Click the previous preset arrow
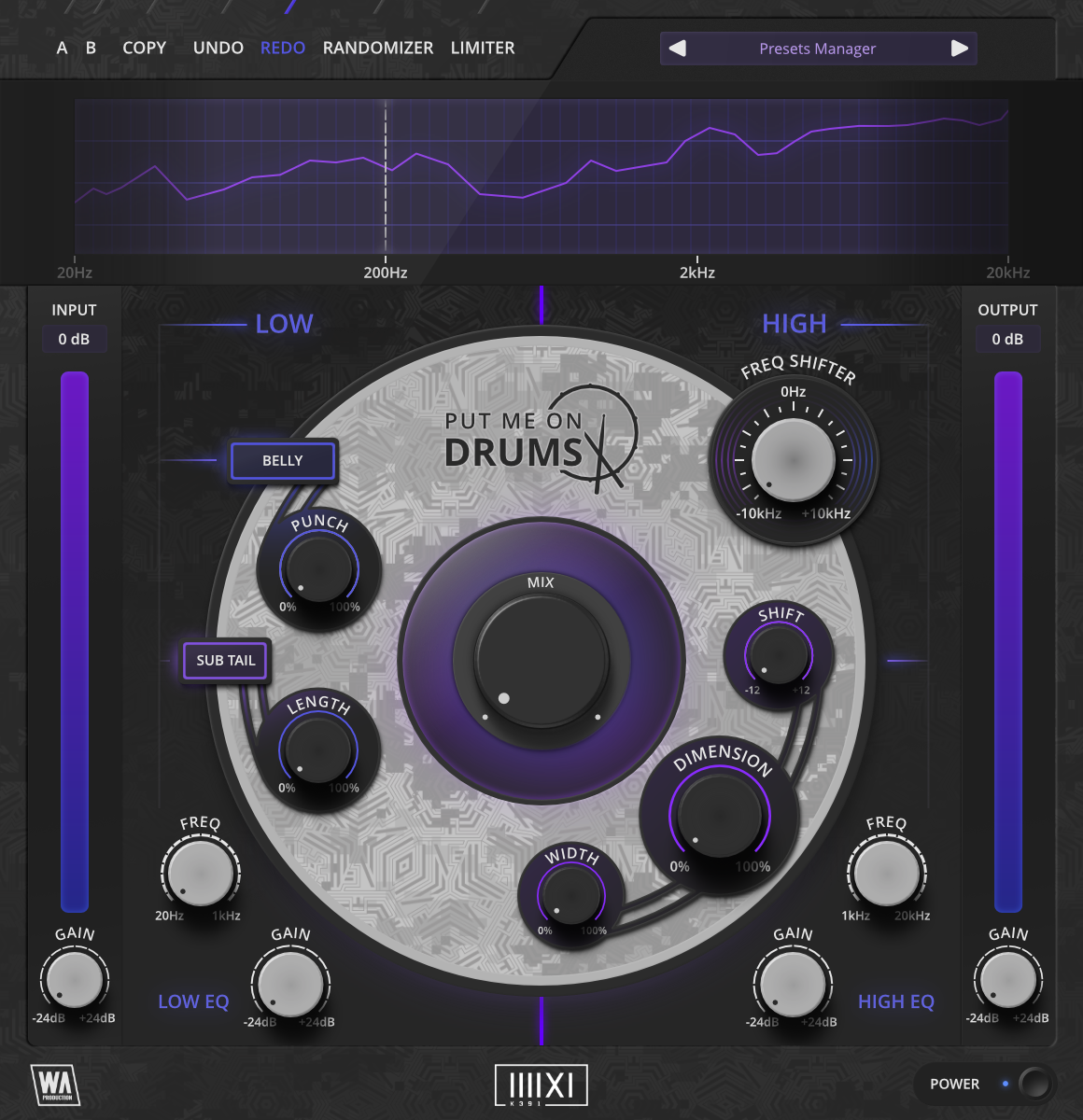 coord(679,48)
